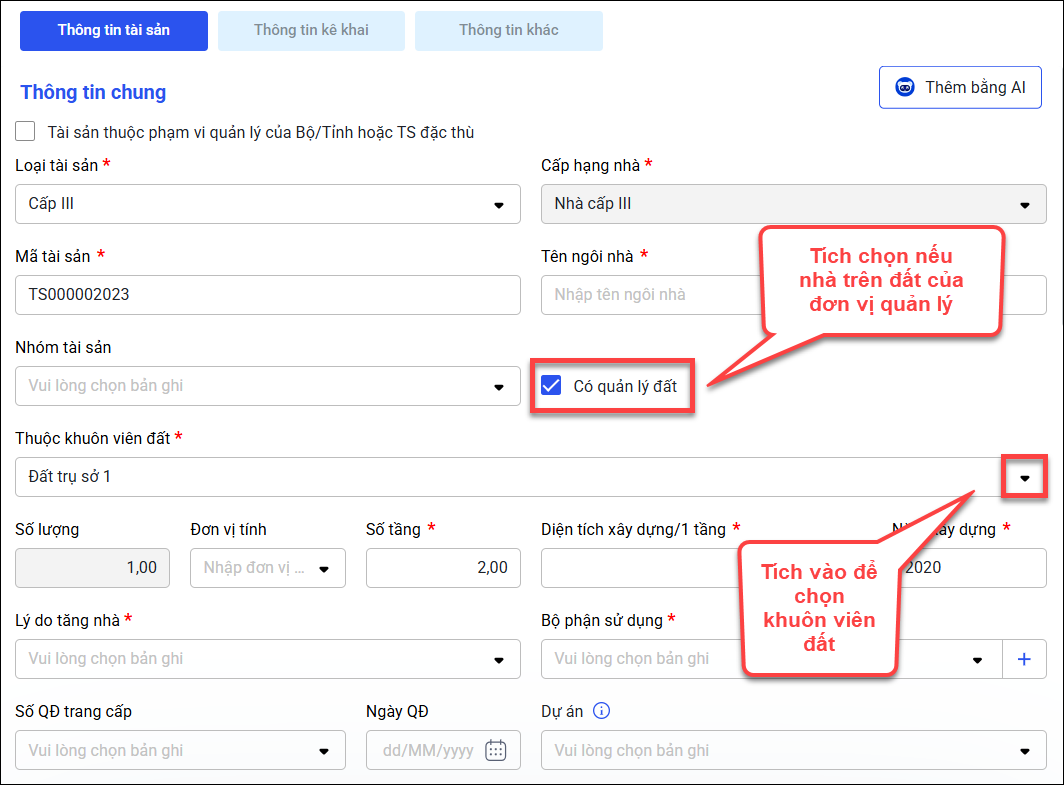This screenshot has width=1064, height=785.
Task: Open the Số QĐ trang cấp dropdown
Action: tap(324, 751)
